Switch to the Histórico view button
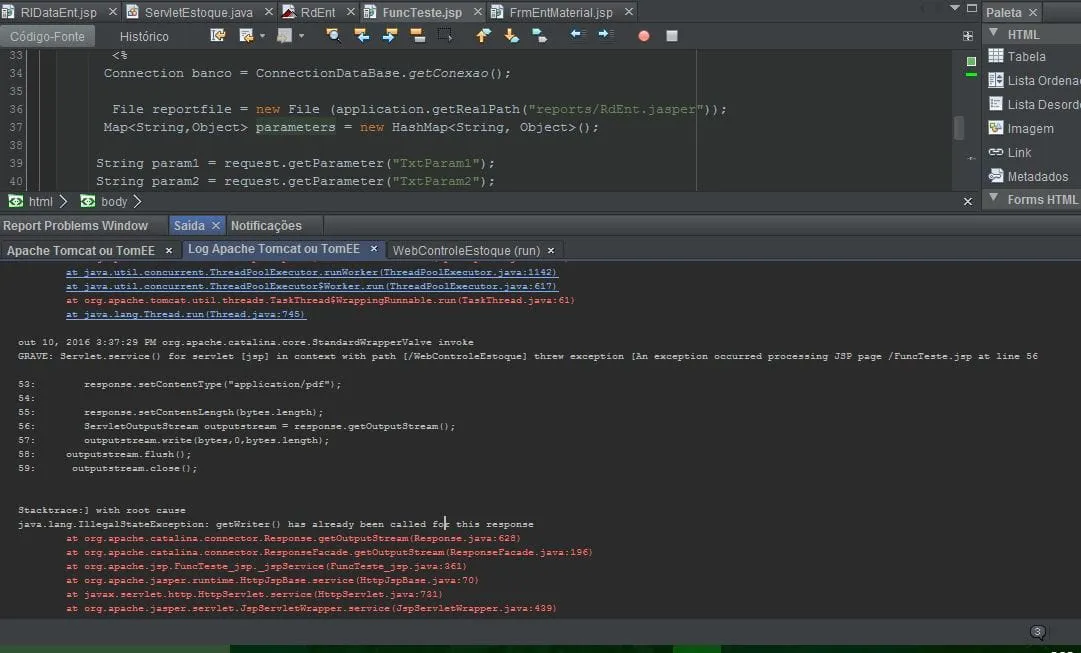 (x=144, y=36)
